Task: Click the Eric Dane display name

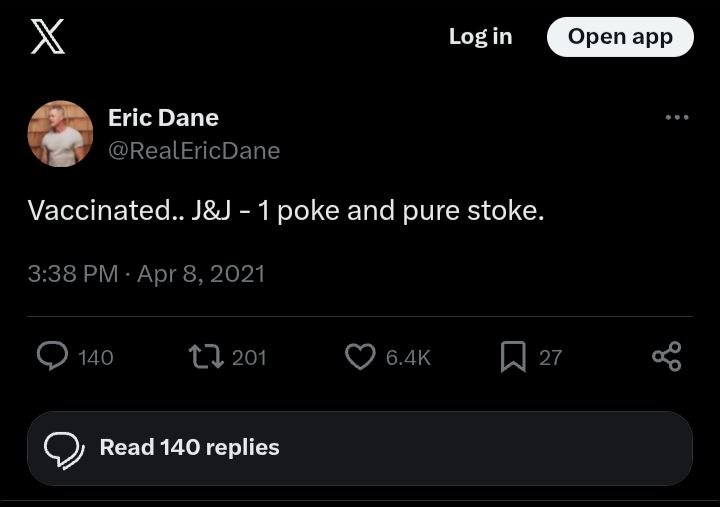Action: click(163, 117)
